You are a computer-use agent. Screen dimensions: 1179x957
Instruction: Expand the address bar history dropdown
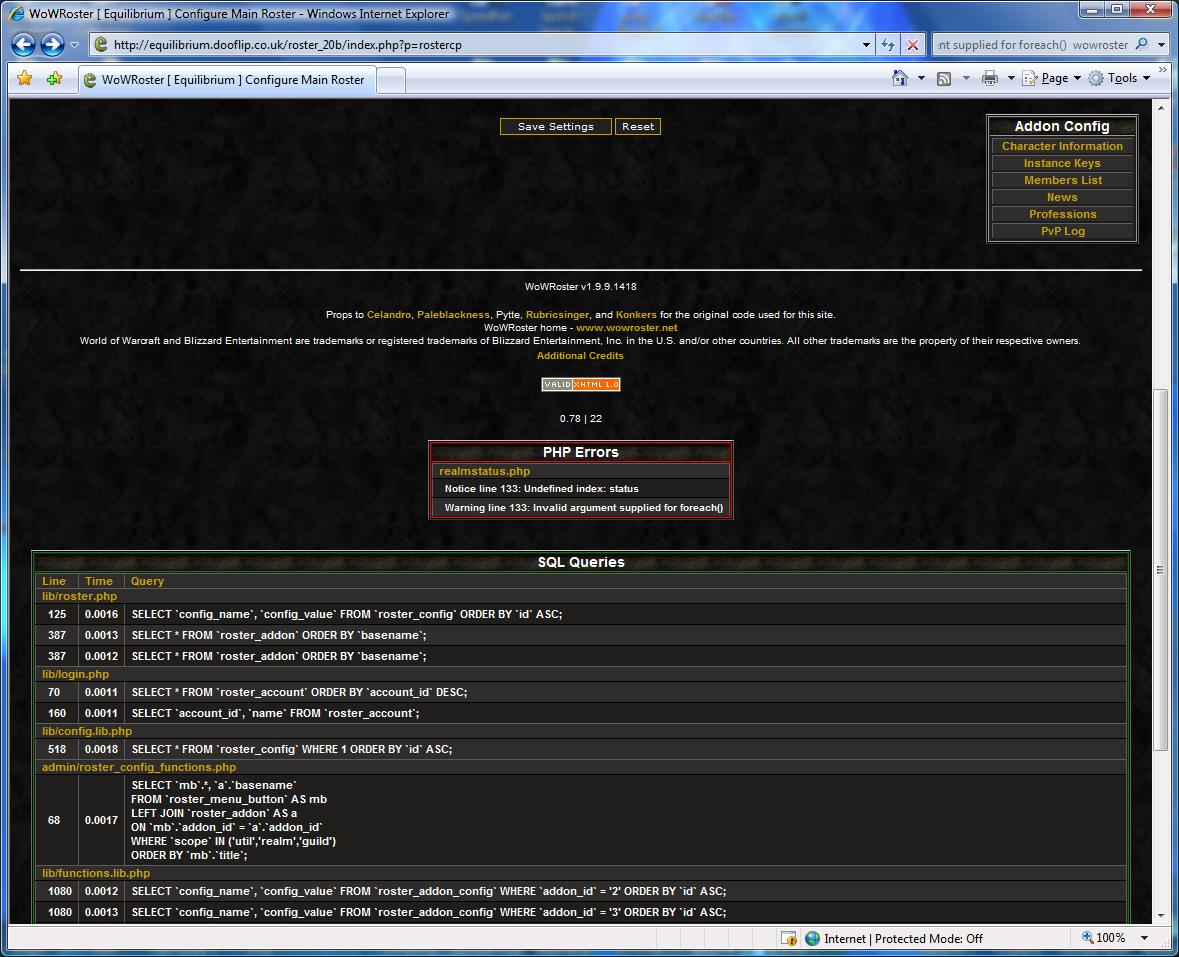click(866, 45)
